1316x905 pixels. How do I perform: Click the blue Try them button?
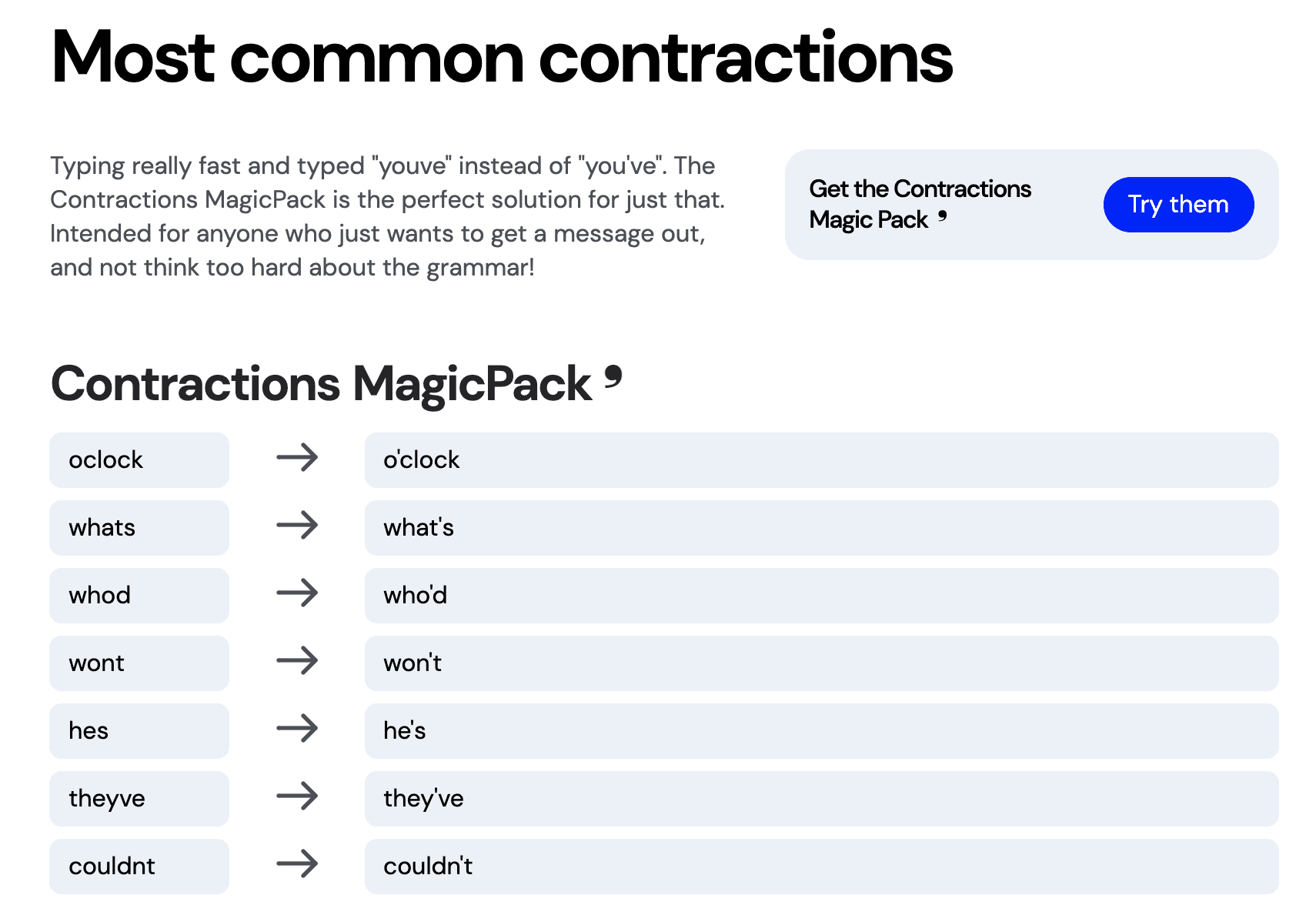(1177, 205)
